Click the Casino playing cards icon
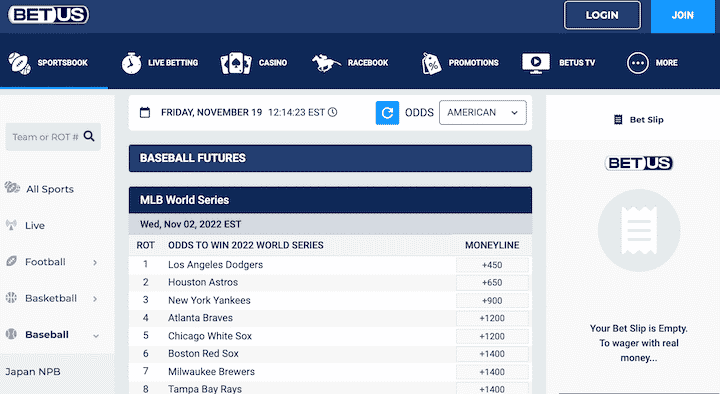The image size is (720, 394). coord(236,63)
